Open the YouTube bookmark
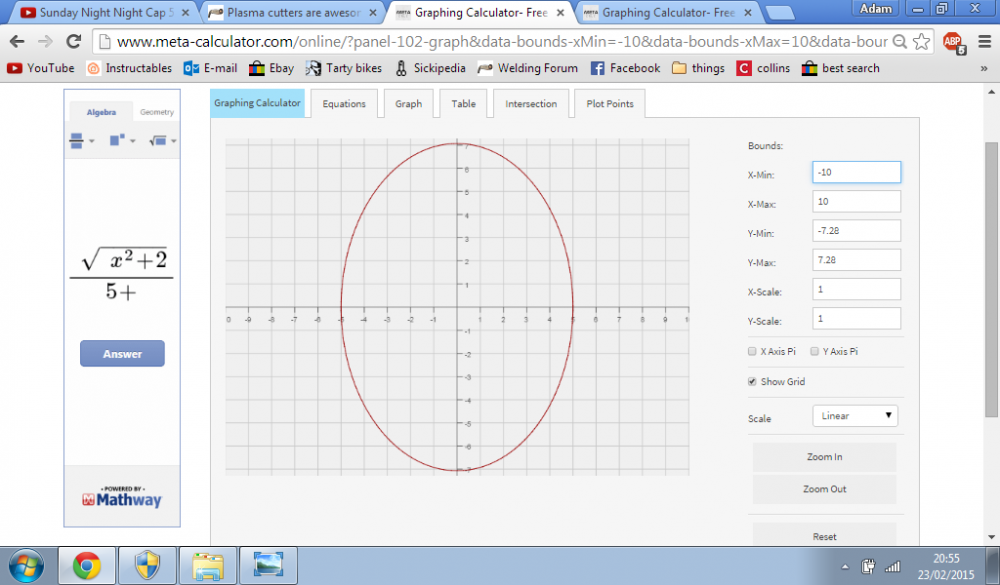 click(x=41, y=68)
